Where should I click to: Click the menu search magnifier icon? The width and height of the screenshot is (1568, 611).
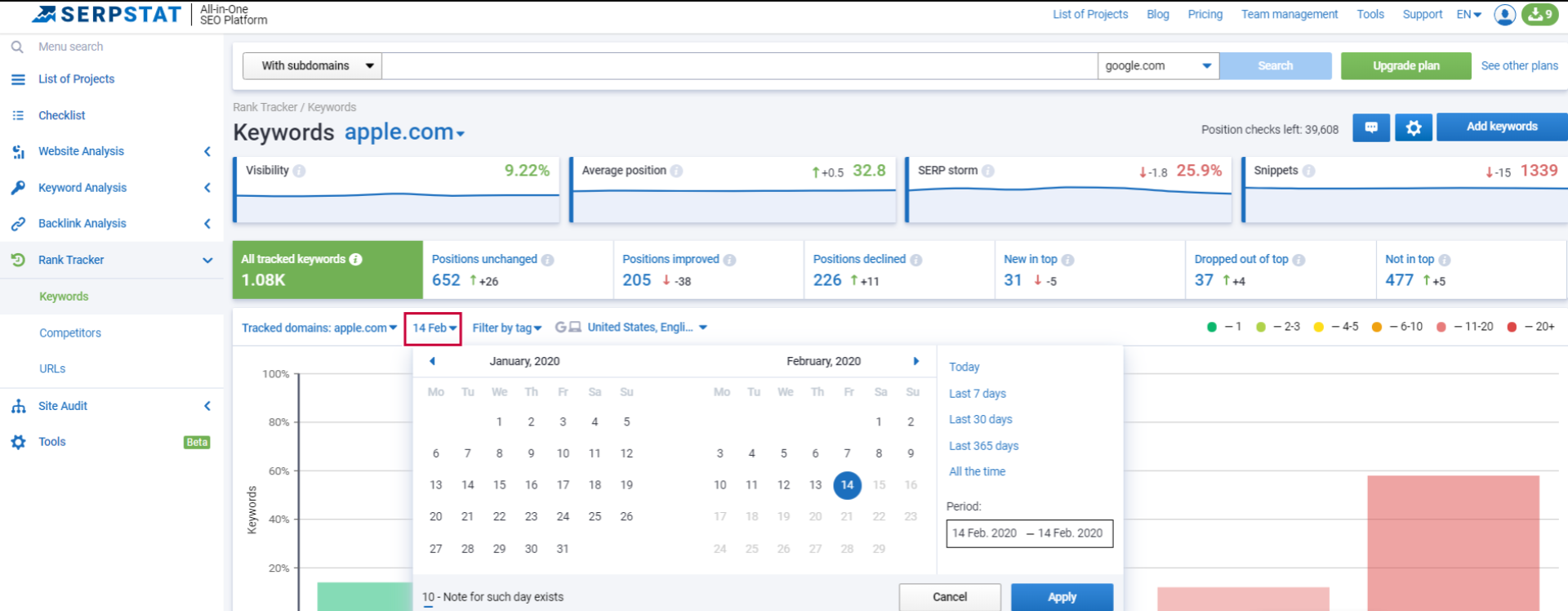pos(17,47)
